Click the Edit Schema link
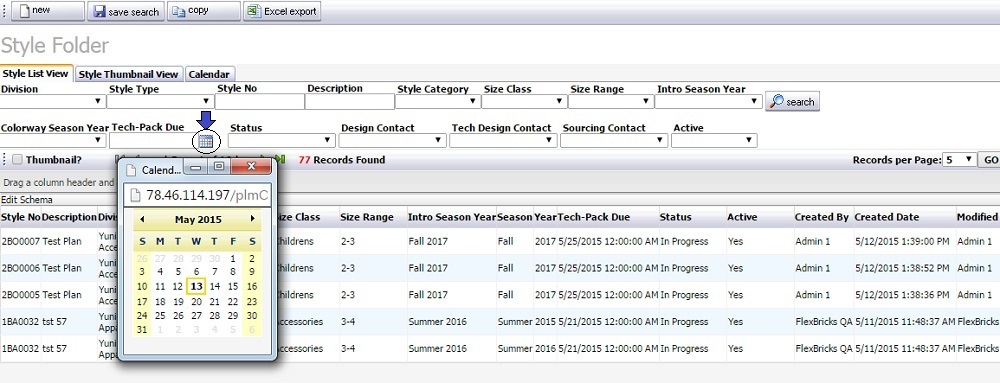Image resolution: width=1000 pixels, height=383 pixels. [27, 199]
